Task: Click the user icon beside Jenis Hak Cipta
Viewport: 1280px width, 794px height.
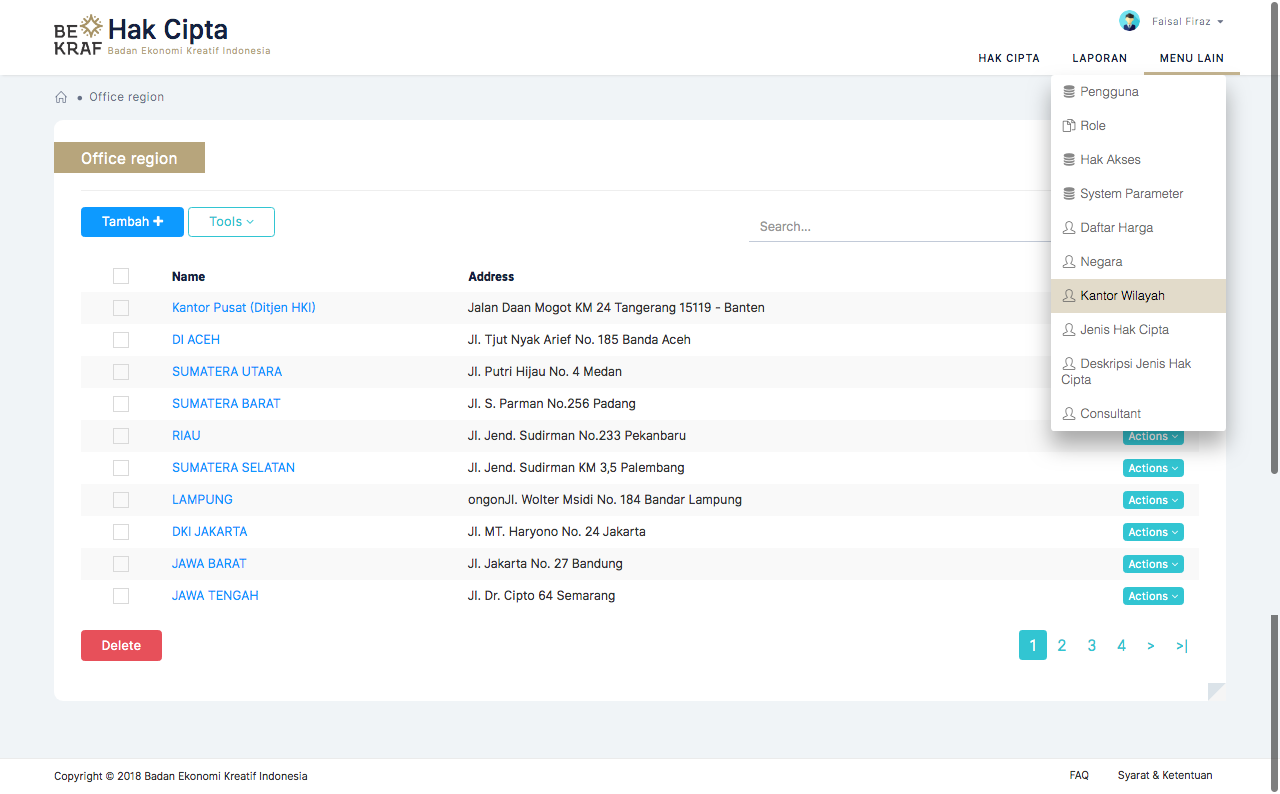Action: coord(1069,330)
